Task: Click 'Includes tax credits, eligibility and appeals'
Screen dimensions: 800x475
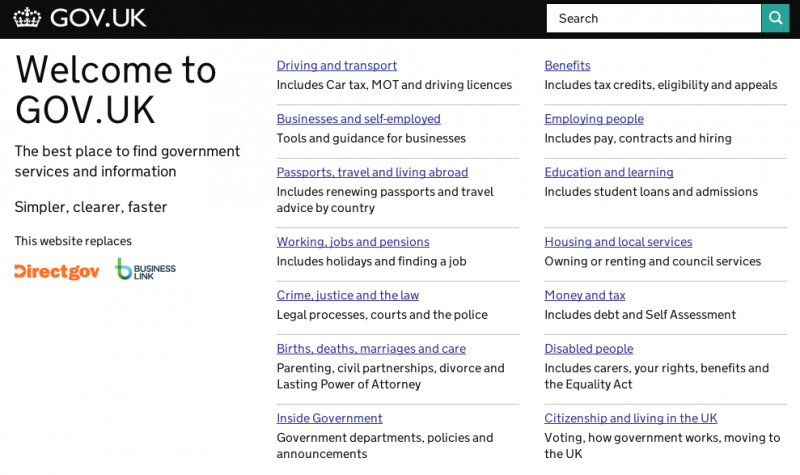Action: [x=661, y=85]
